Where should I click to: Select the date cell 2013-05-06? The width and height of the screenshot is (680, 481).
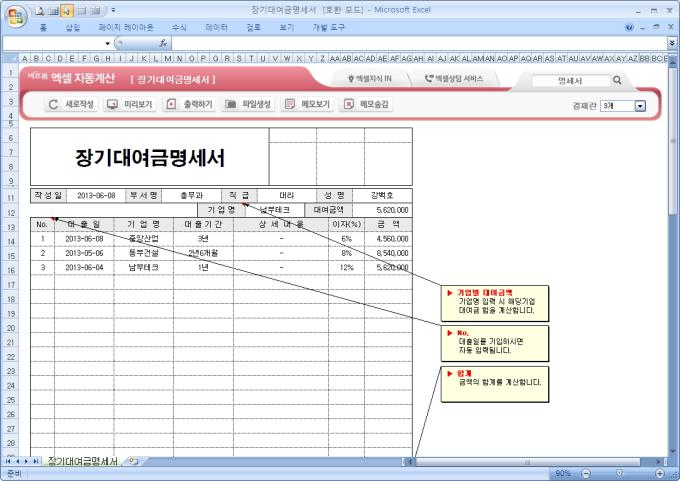84,253
